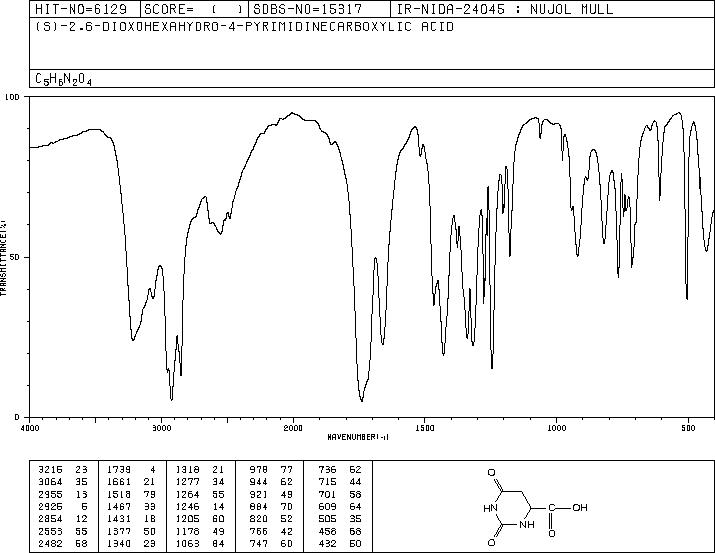715x553 pixels.
Task: Click the 1277 peak table entry
Action: tap(188, 481)
